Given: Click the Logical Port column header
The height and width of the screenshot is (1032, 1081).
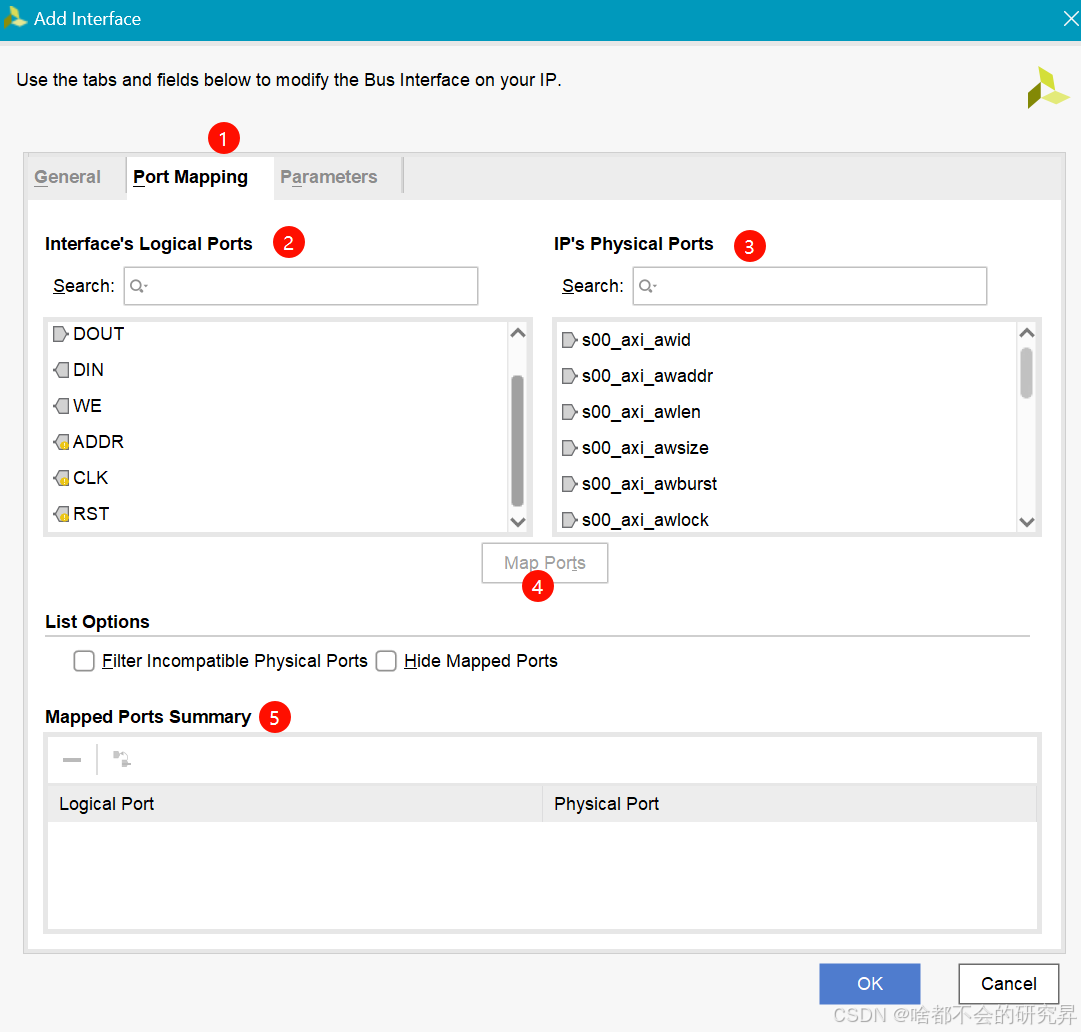Looking at the screenshot, I should click(x=295, y=804).
